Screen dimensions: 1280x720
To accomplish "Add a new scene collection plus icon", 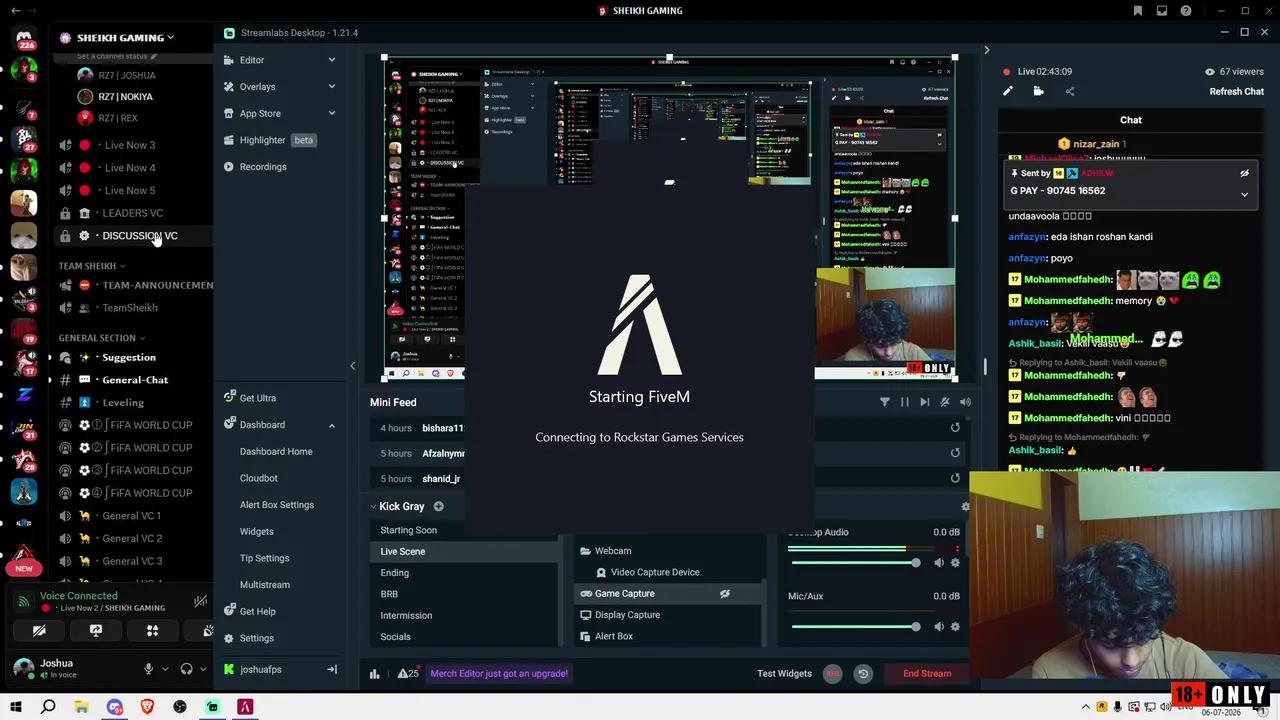I will (x=438, y=506).
